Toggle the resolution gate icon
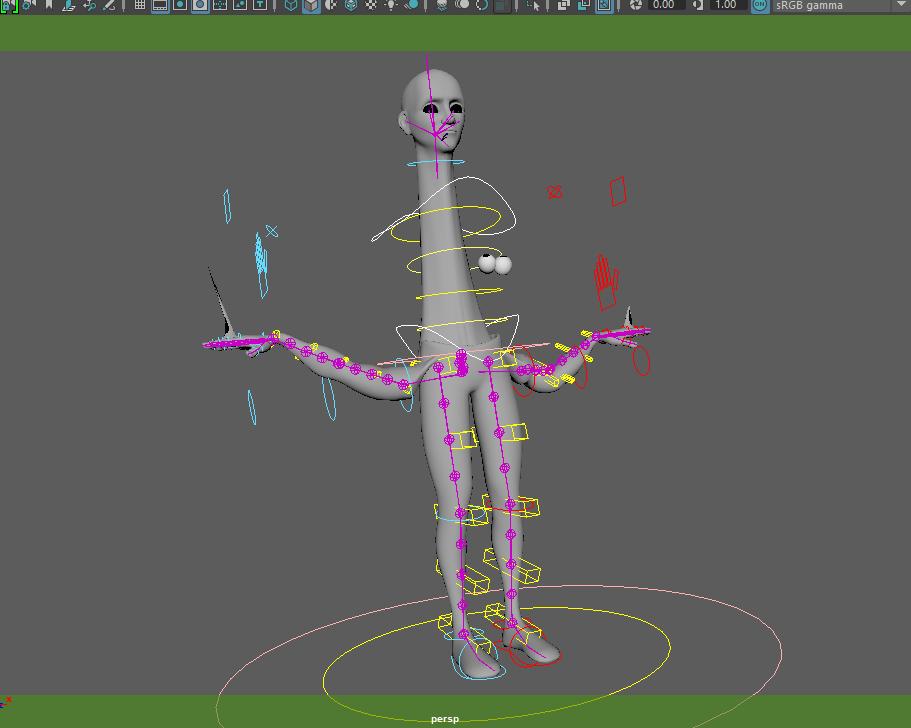This screenshot has width=911, height=728. tap(180, 5)
